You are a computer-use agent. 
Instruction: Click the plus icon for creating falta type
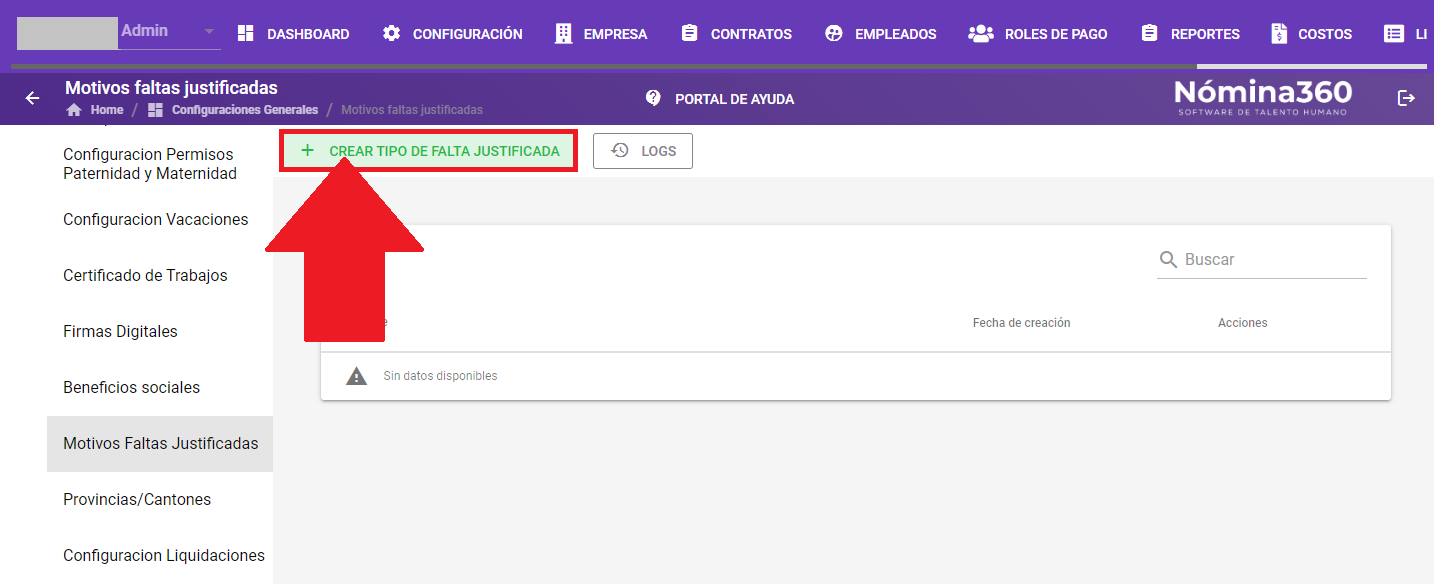(x=307, y=151)
